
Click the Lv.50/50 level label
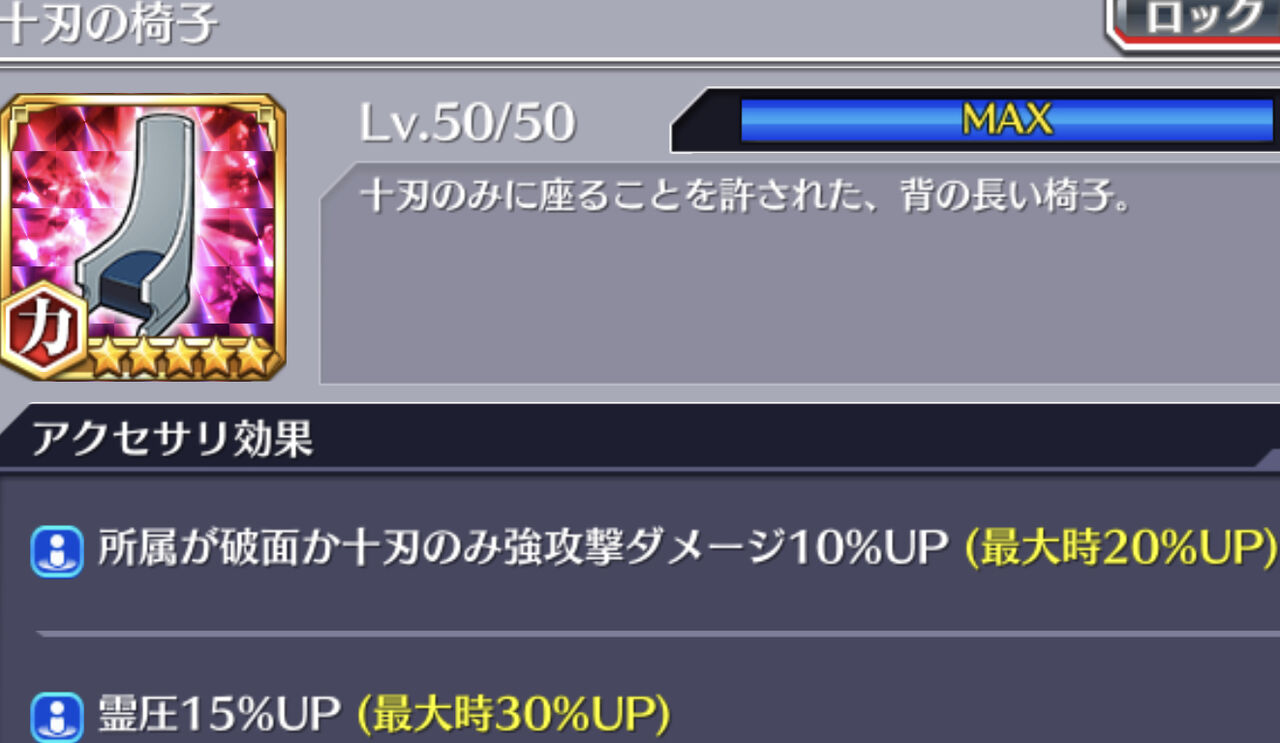pyautogui.click(x=467, y=122)
